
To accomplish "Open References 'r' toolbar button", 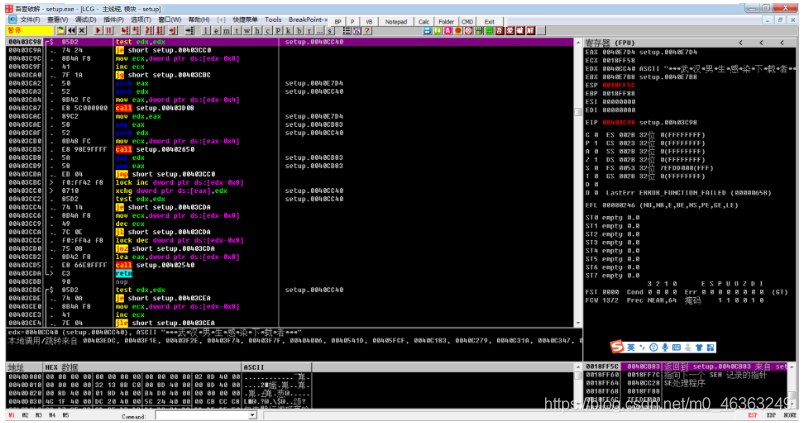I will pos(309,31).
